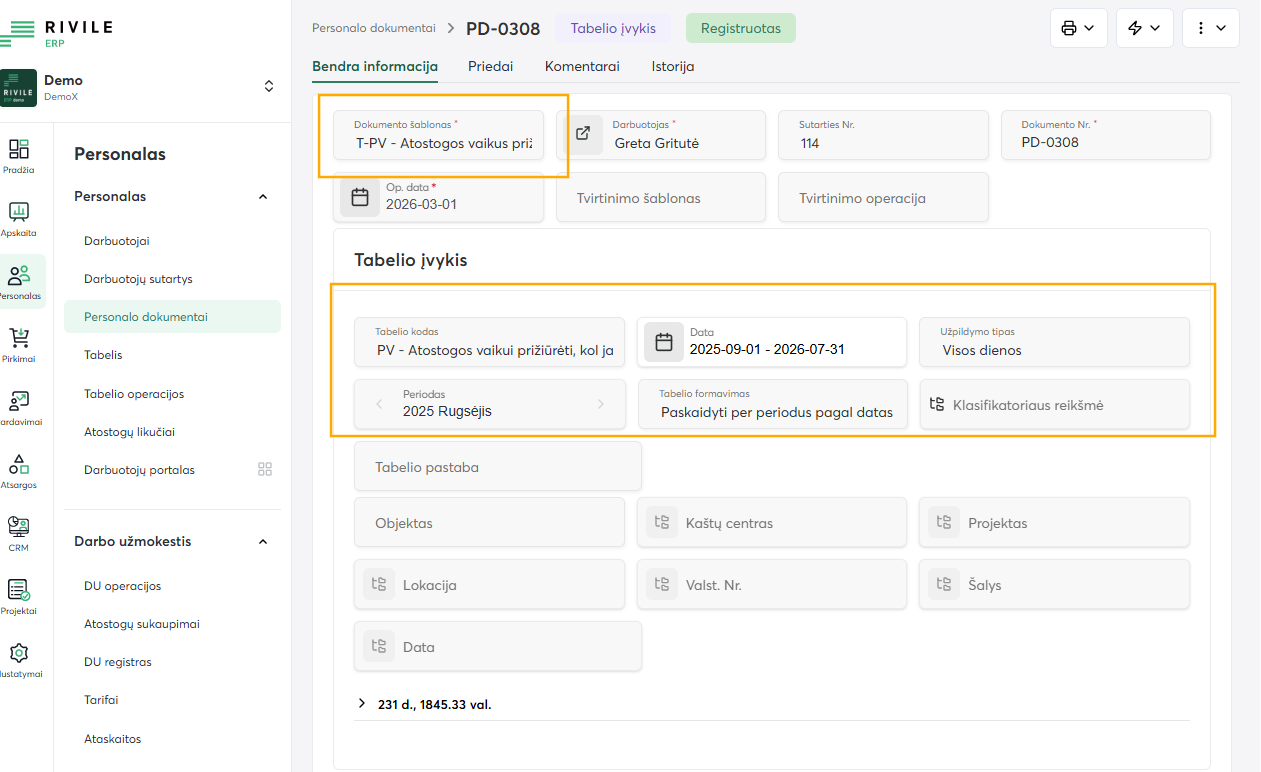This screenshot has width=1261, height=772.
Task: Select the Personalas module icon
Action: [19, 275]
